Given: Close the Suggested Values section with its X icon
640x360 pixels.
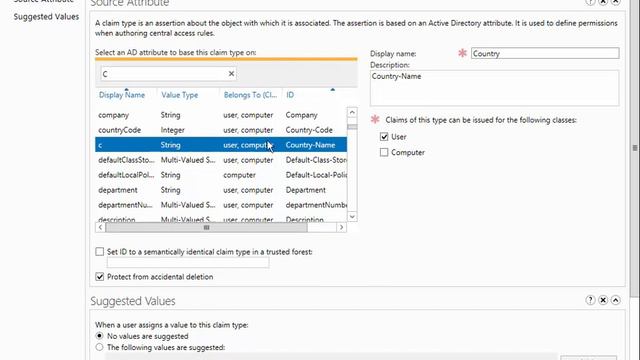Looking at the screenshot, I should (603, 300).
